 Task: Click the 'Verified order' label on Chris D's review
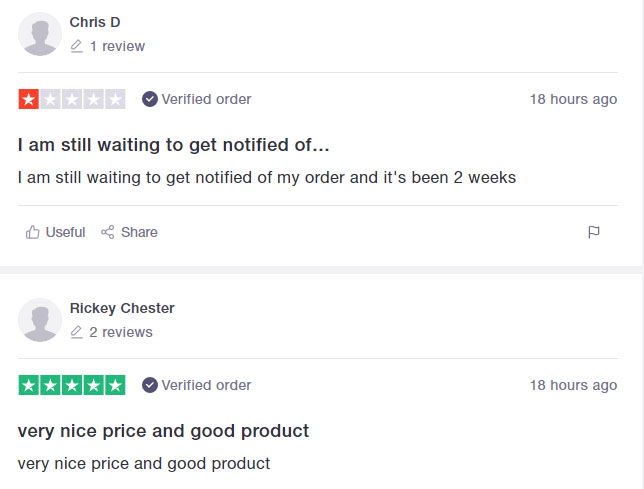point(206,99)
